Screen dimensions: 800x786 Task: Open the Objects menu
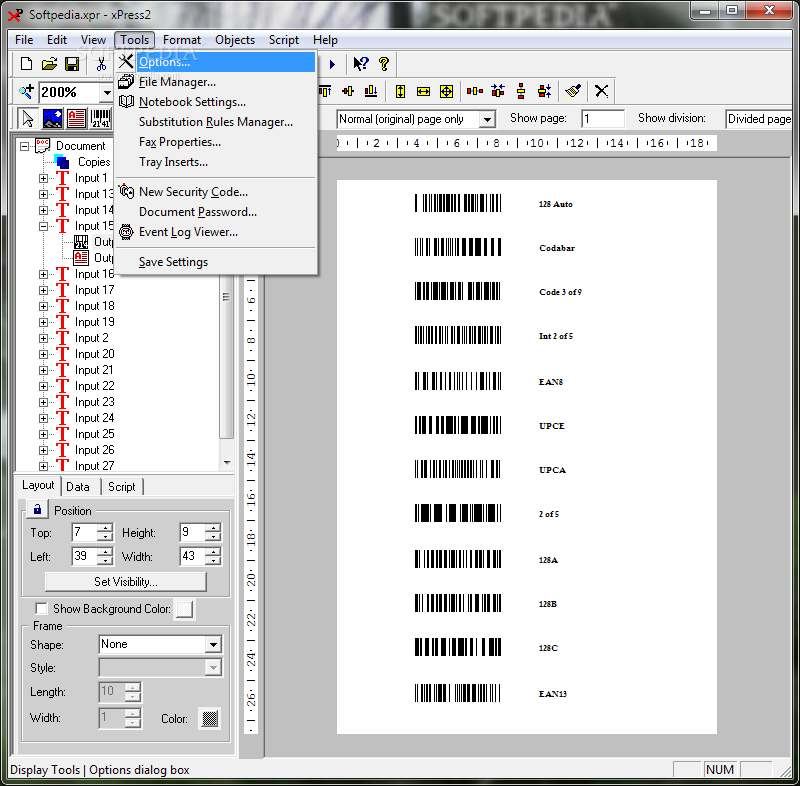click(x=235, y=40)
